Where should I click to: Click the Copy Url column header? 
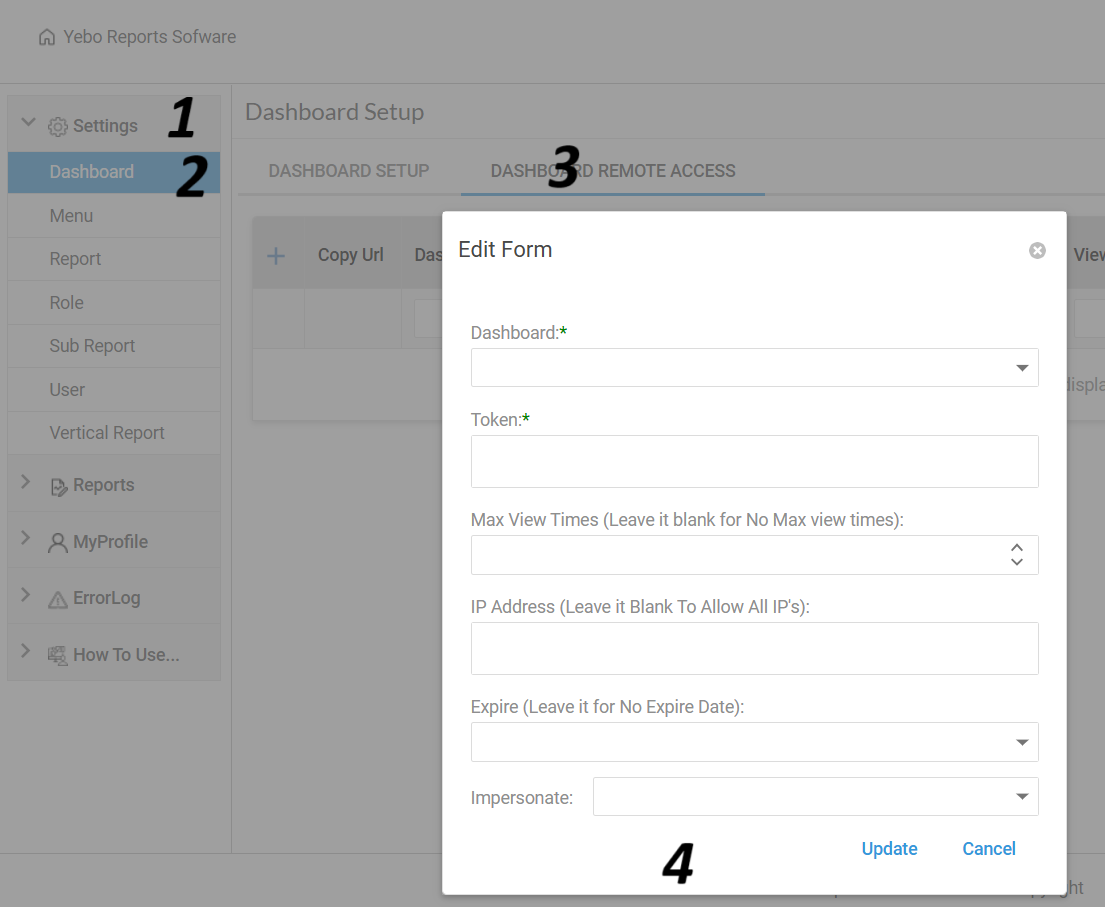pos(351,255)
